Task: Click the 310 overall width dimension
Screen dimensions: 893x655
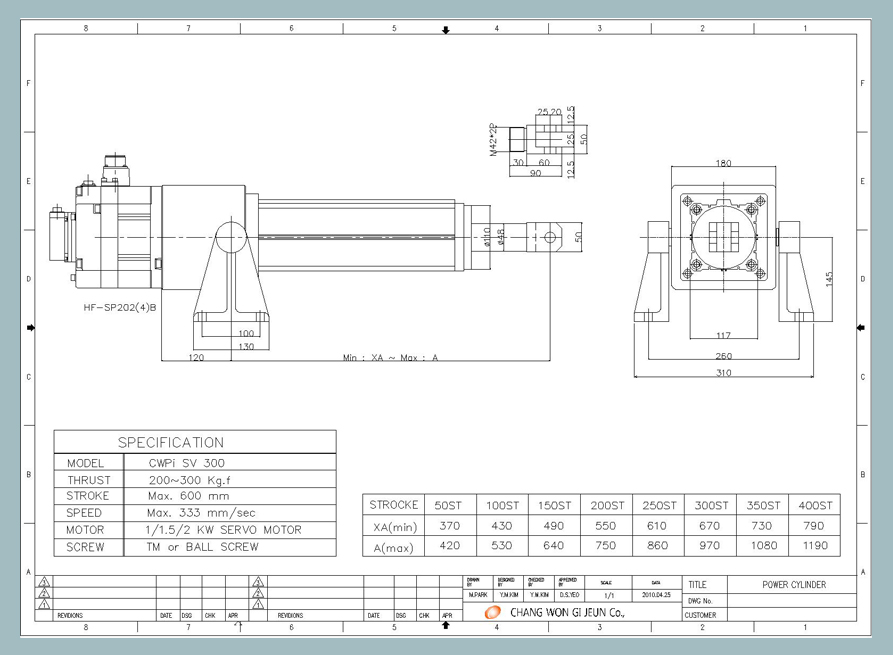Action: pyautogui.click(x=723, y=372)
